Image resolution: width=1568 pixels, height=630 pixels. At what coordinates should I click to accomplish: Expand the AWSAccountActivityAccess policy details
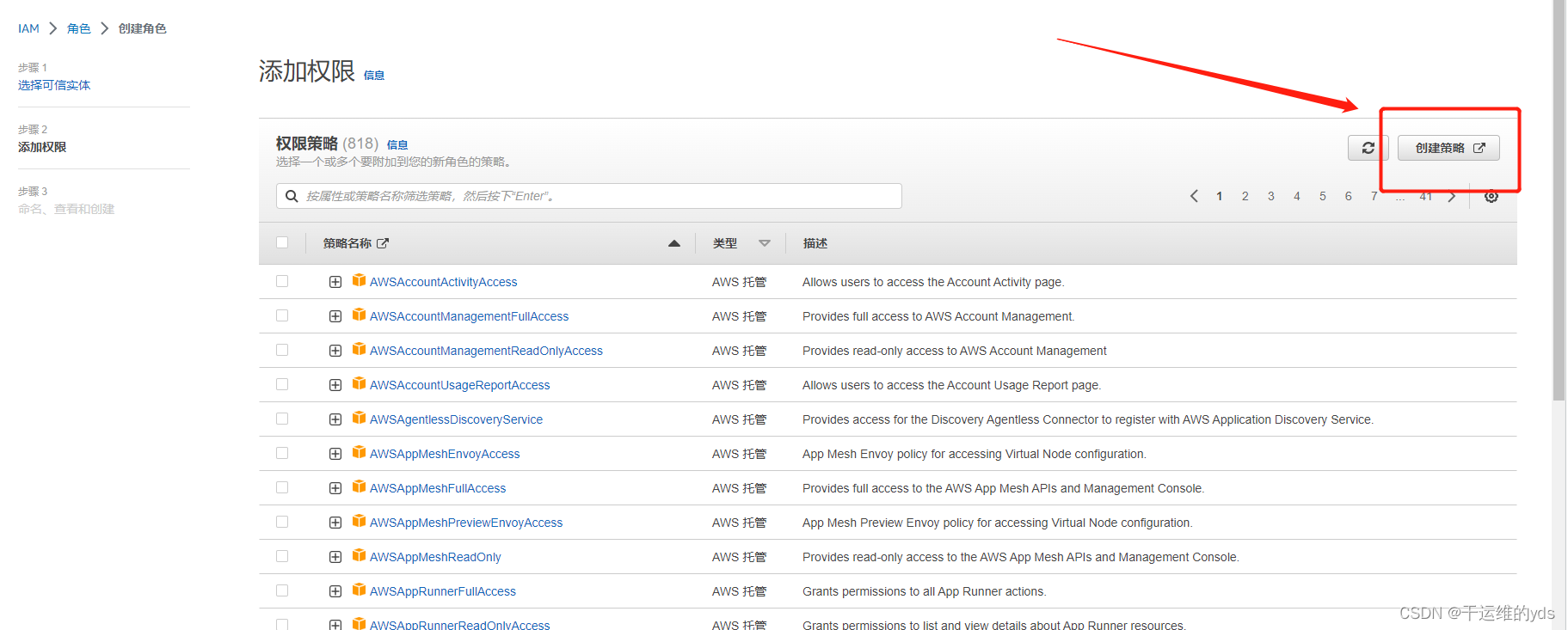(335, 282)
